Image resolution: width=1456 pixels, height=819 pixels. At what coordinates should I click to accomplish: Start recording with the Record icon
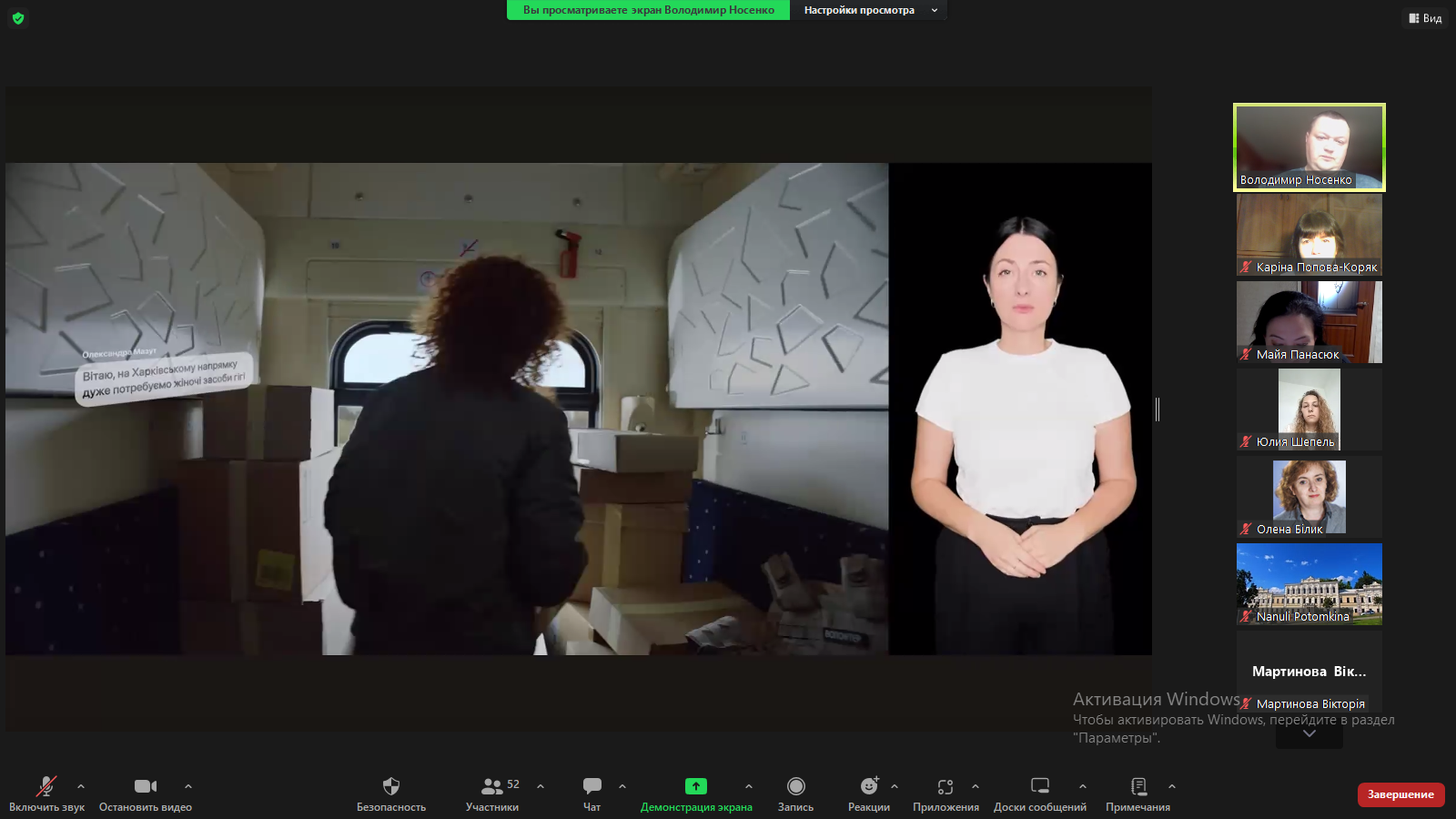[795, 786]
